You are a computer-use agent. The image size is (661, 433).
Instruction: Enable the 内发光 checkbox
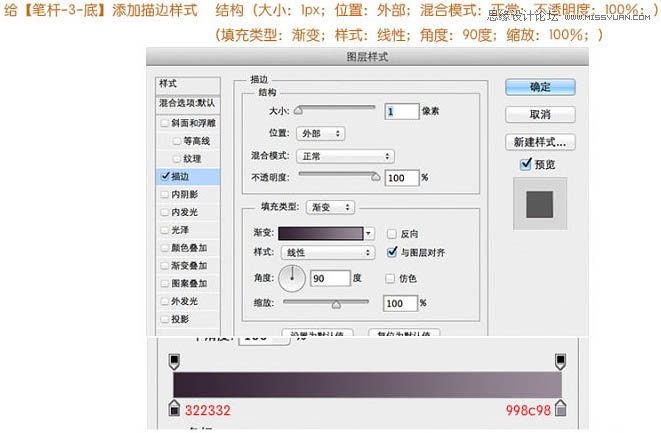tap(164, 212)
